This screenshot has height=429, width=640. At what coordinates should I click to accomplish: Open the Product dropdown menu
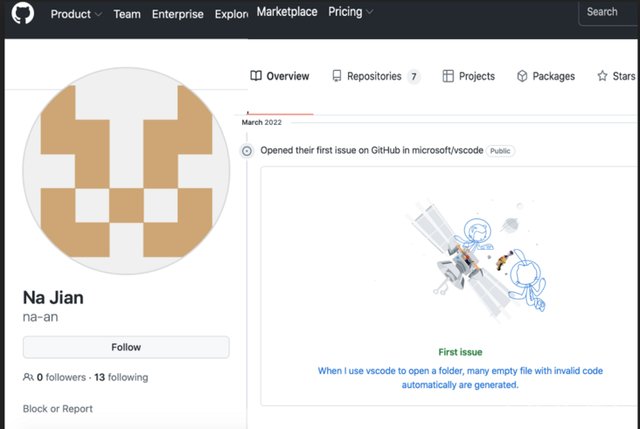point(76,14)
